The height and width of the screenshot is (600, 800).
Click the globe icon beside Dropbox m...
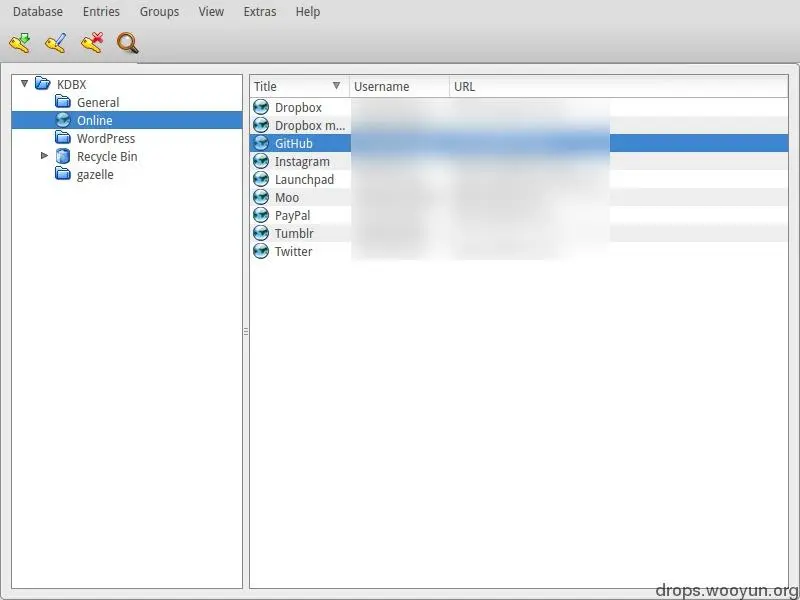[261, 125]
